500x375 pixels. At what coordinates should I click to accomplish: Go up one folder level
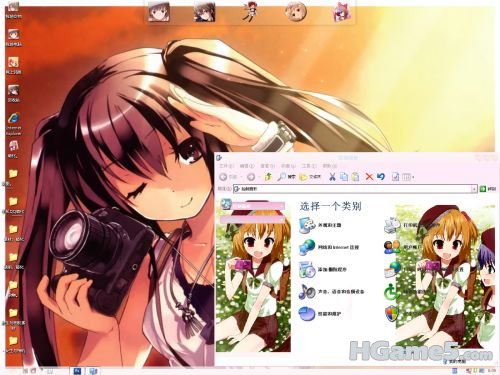[268, 177]
